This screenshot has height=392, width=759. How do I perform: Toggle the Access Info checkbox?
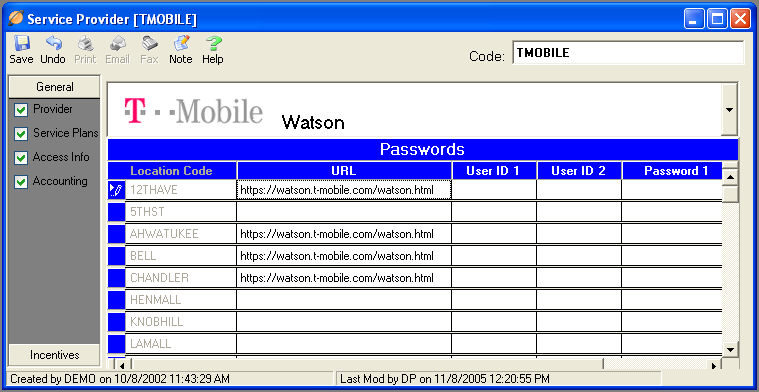coord(21,158)
